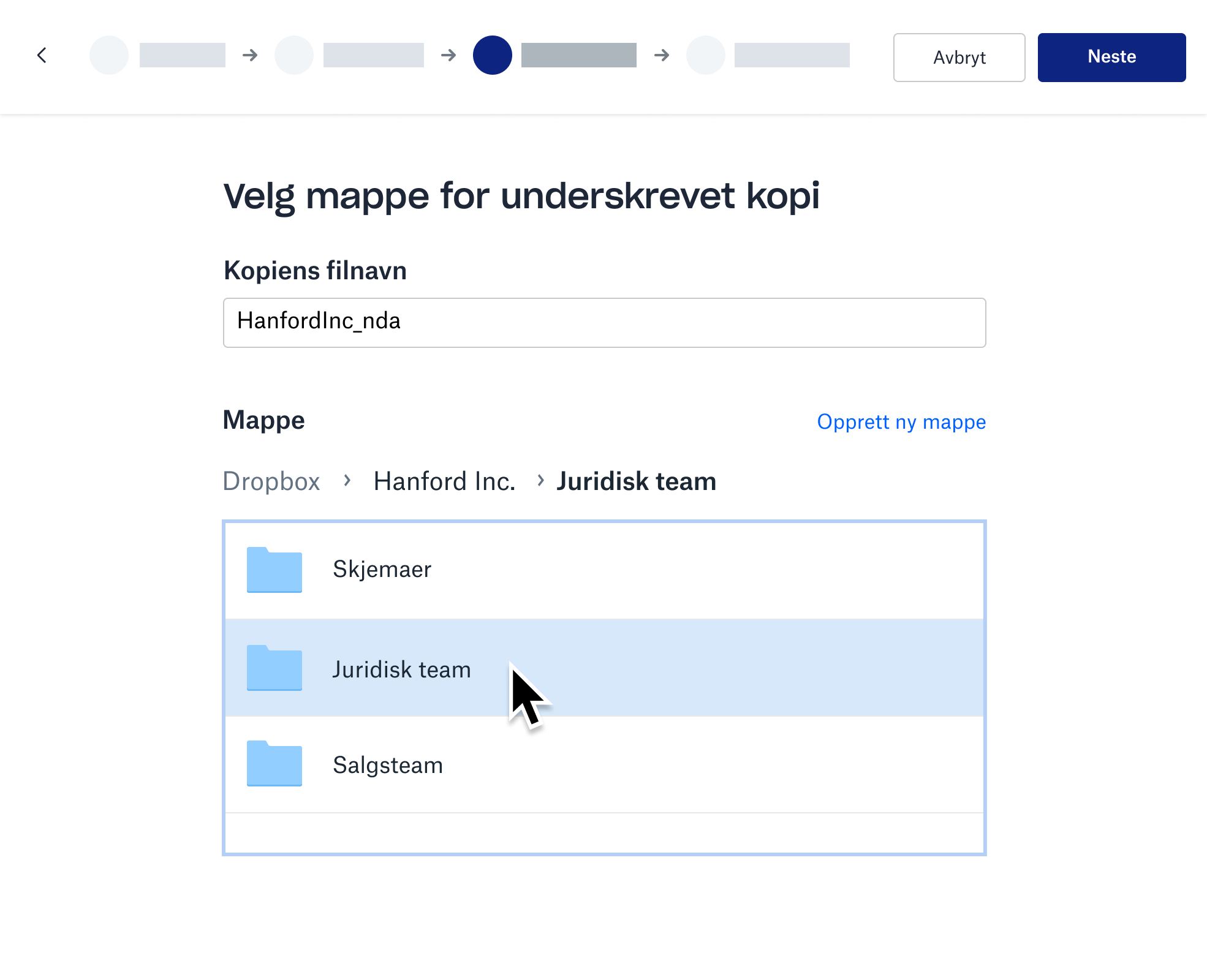
Task: Click Juridisk team breadcrumb
Action: pos(637,481)
